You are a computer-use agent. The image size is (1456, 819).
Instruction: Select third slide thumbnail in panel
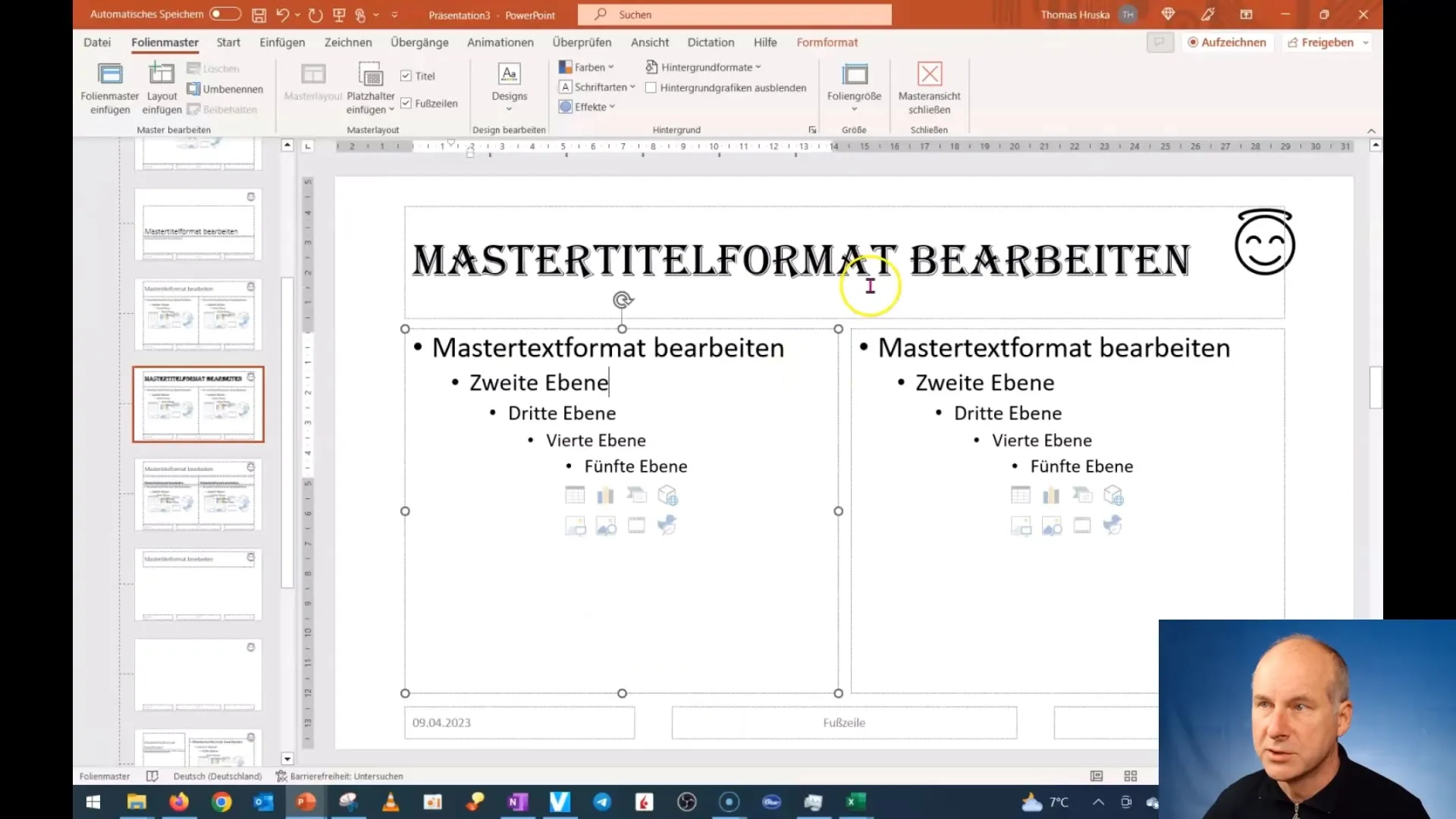(x=197, y=314)
